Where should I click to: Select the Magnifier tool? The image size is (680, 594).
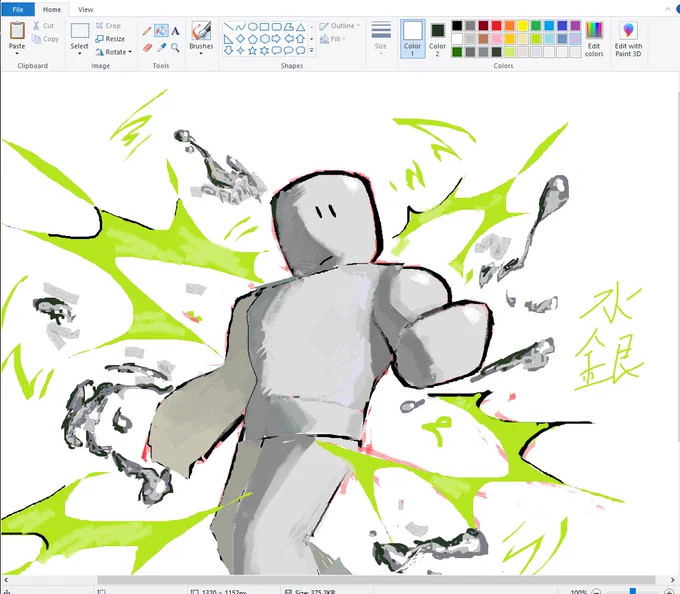175,47
